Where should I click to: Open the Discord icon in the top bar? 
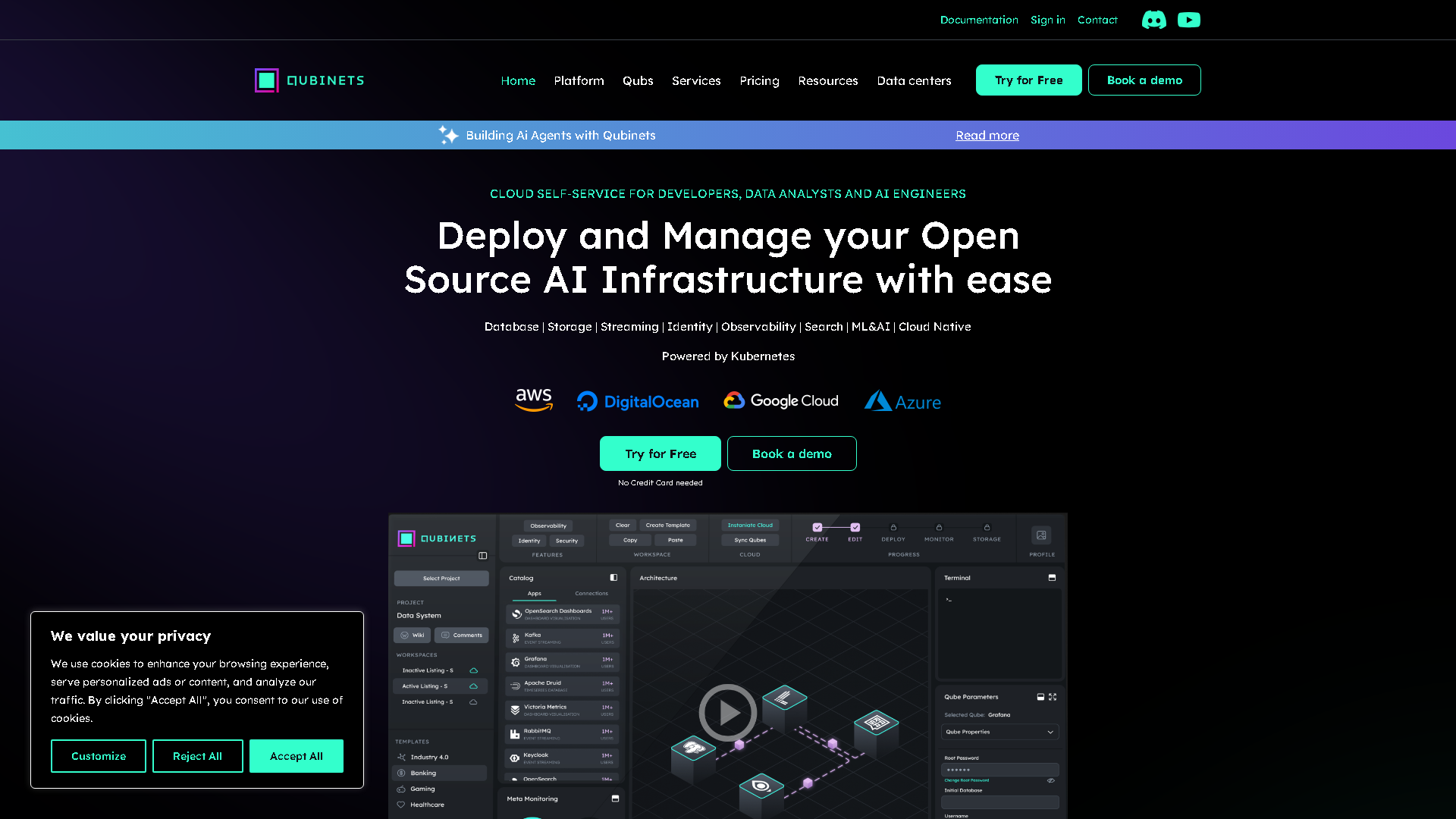click(x=1154, y=20)
